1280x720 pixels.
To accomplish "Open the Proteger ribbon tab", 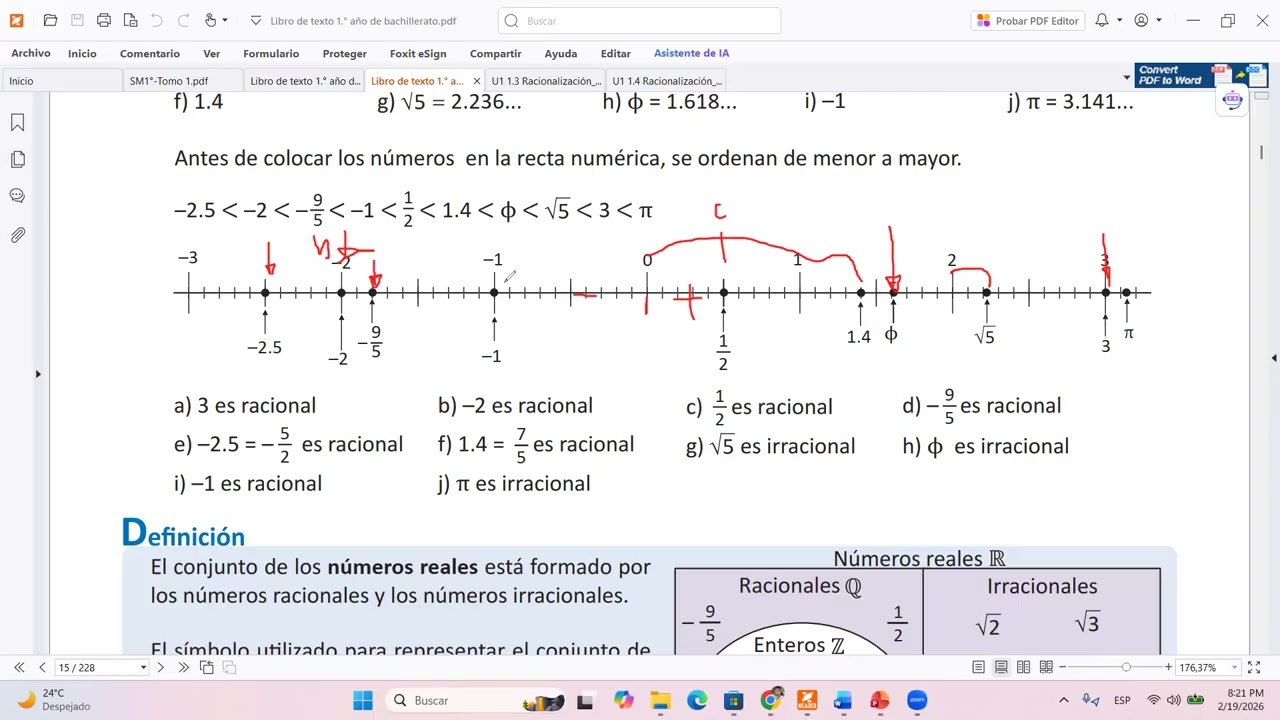I will coord(345,54).
